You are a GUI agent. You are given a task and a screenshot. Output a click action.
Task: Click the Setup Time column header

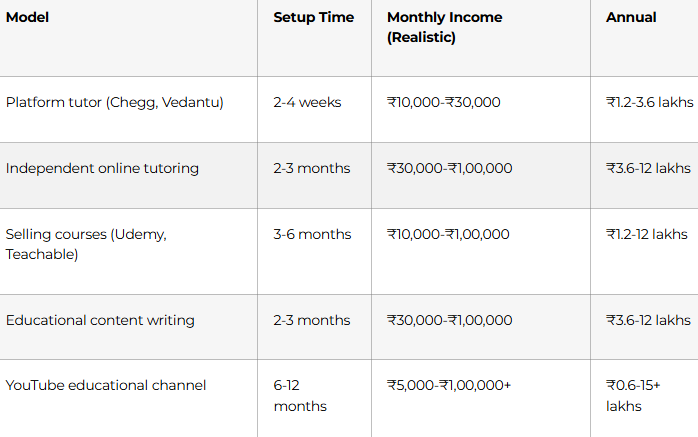[x=313, y=17]
